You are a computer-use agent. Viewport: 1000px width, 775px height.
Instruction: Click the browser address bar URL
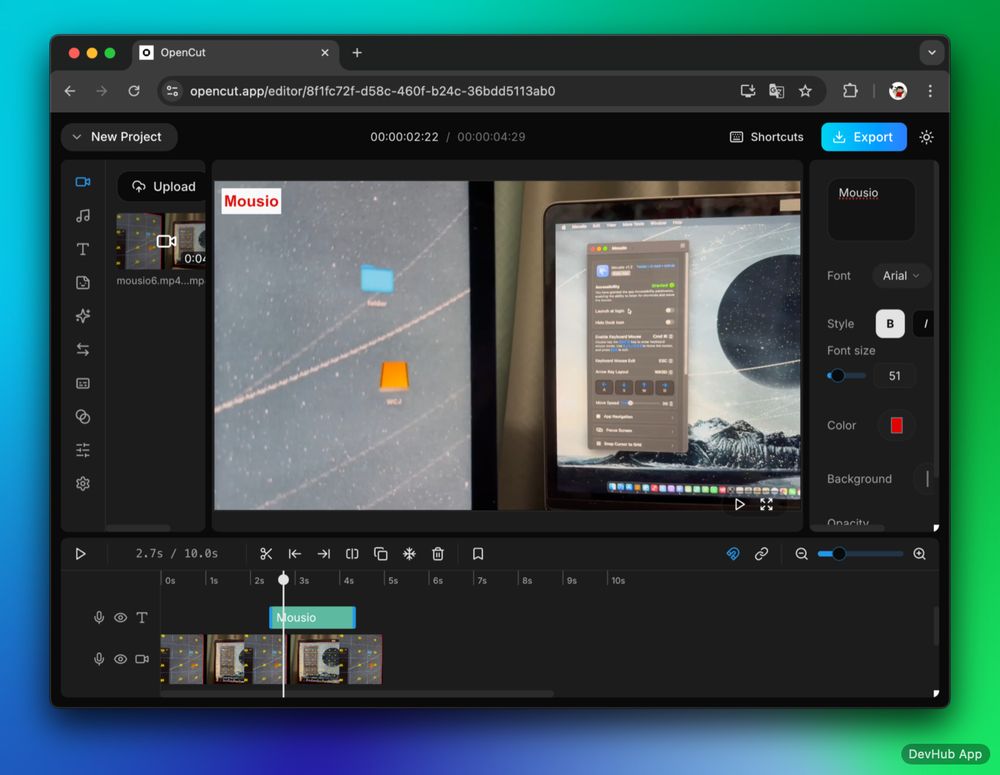(x=372, y=91)
